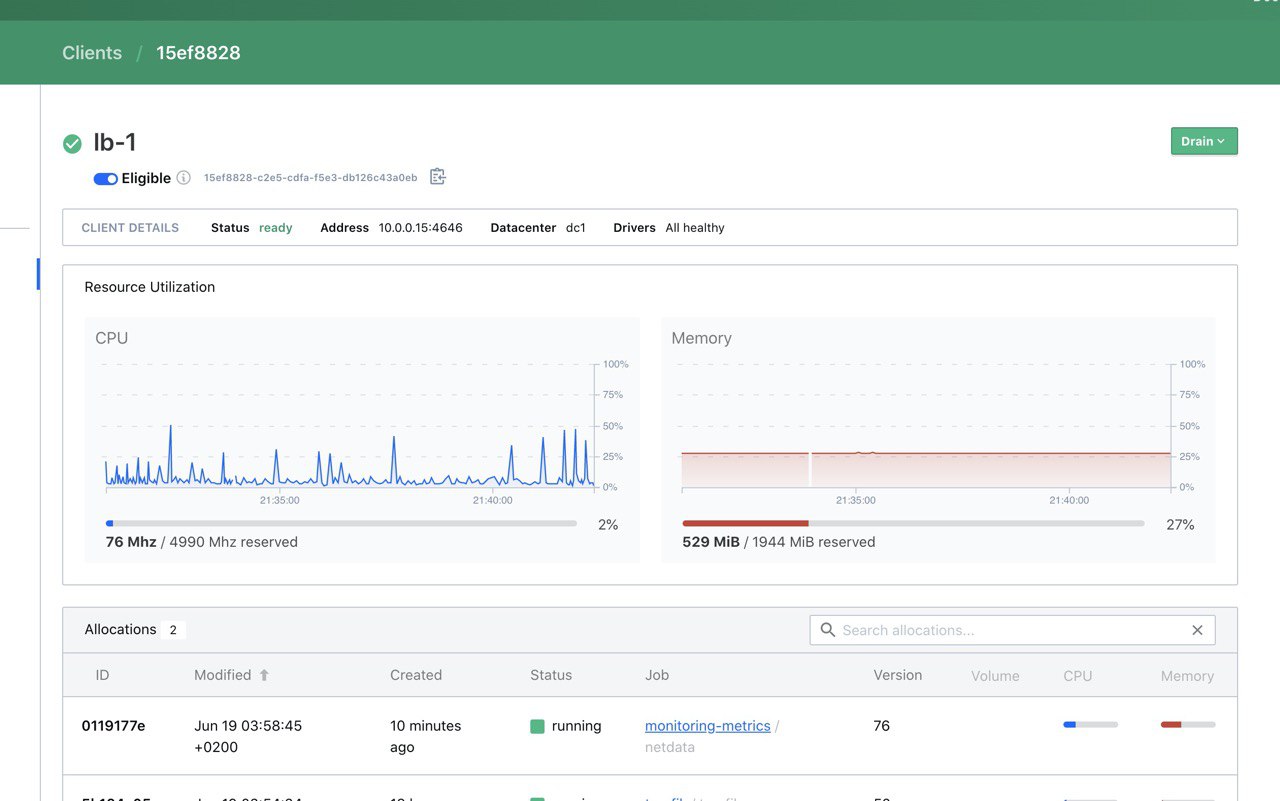This screenshot has width=1280, height=801.
Task: Click the 15ef8828 breadcrumb
Action: (198, 53)
